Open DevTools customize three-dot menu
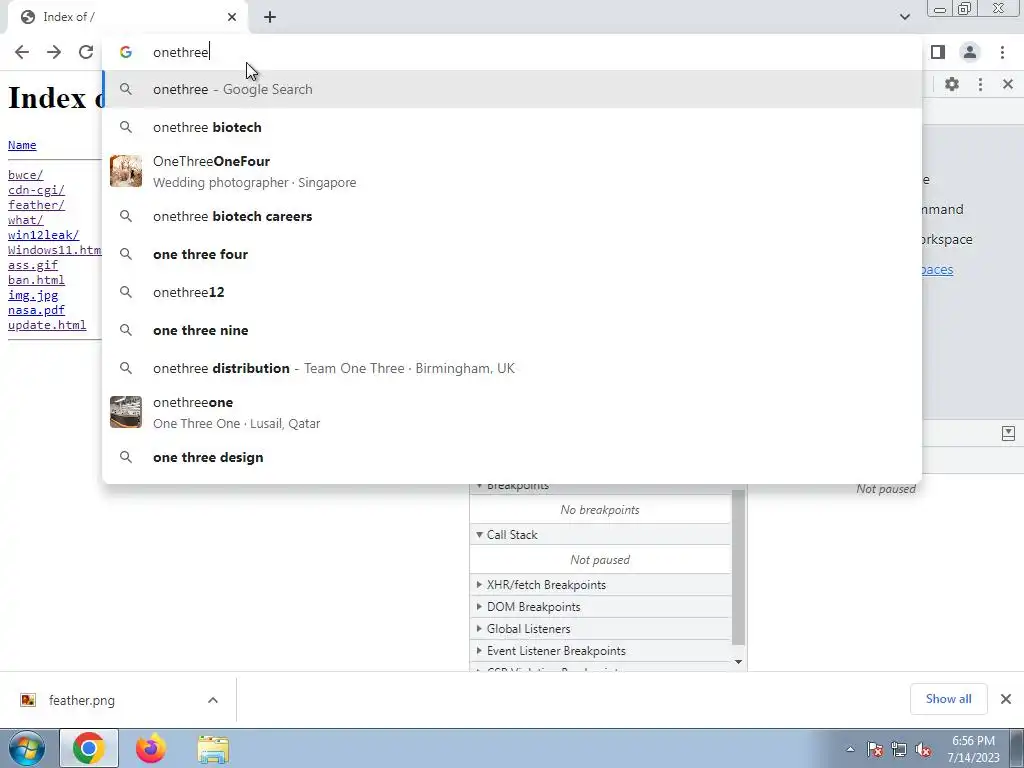The width and height of the screenshot is (1024, 768). coord(980,84)
